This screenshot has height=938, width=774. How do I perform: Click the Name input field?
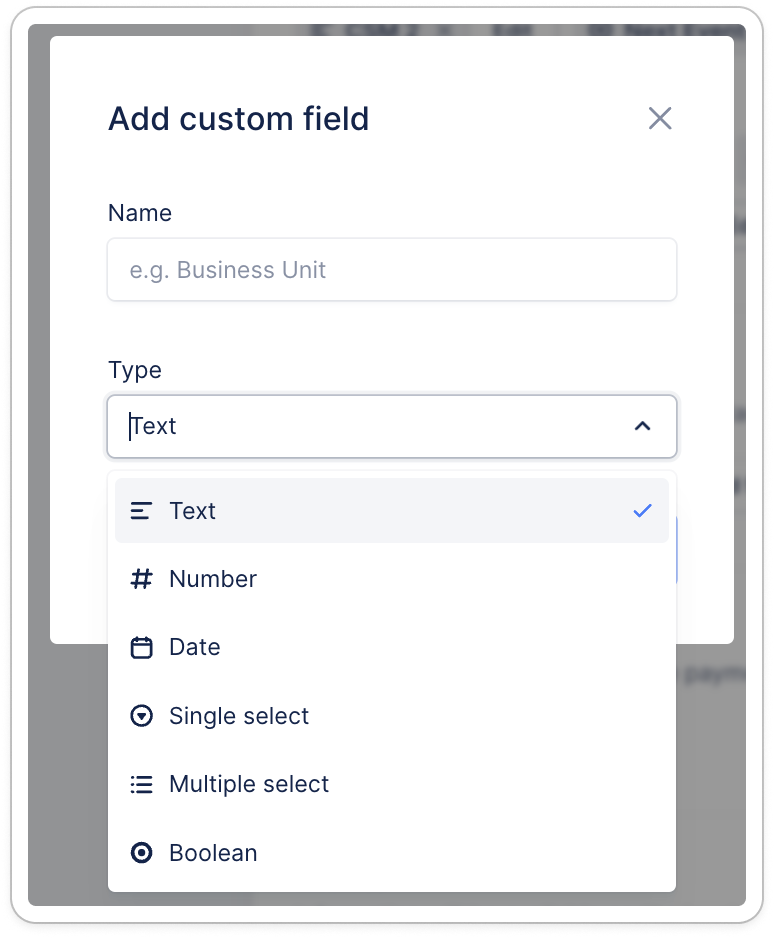[392, 270]
